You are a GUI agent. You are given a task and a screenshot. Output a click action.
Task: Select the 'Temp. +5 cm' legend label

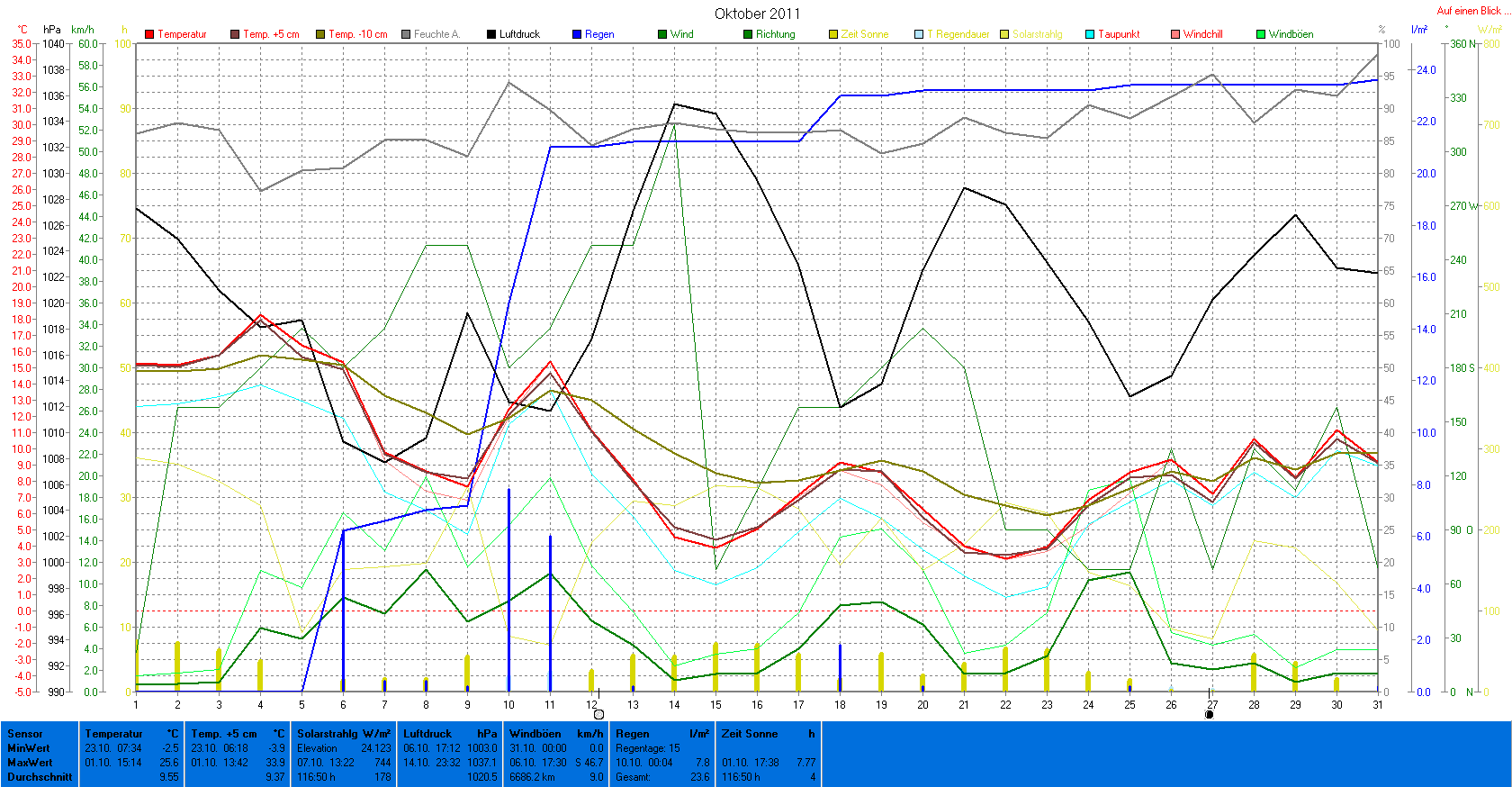[x=270, y=34]
